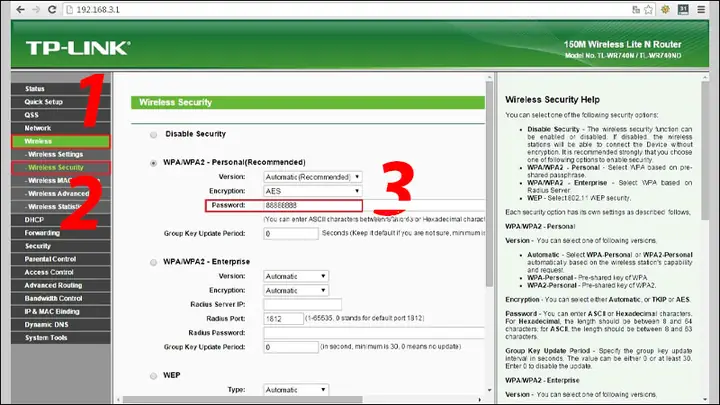Bookmark page with the star icon
Viewport: 720px width, 405px height.
648,10
